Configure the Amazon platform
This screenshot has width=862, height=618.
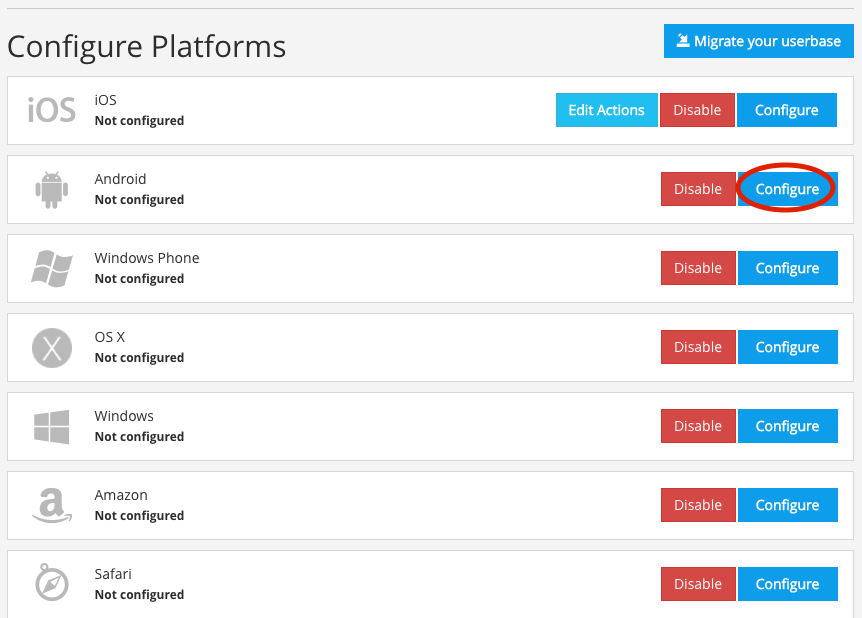click(787, 505)
